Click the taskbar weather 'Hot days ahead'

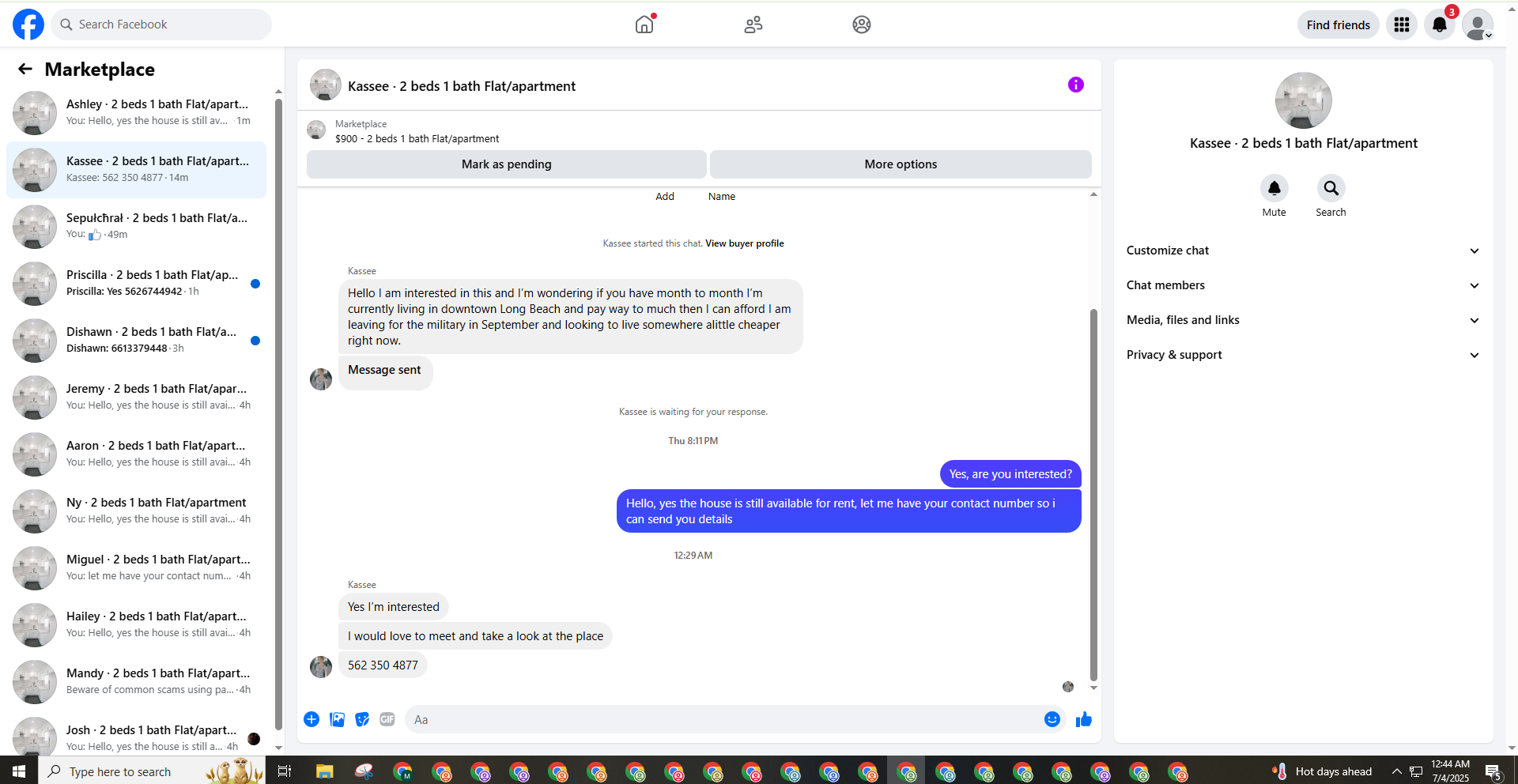(1322, 771)
